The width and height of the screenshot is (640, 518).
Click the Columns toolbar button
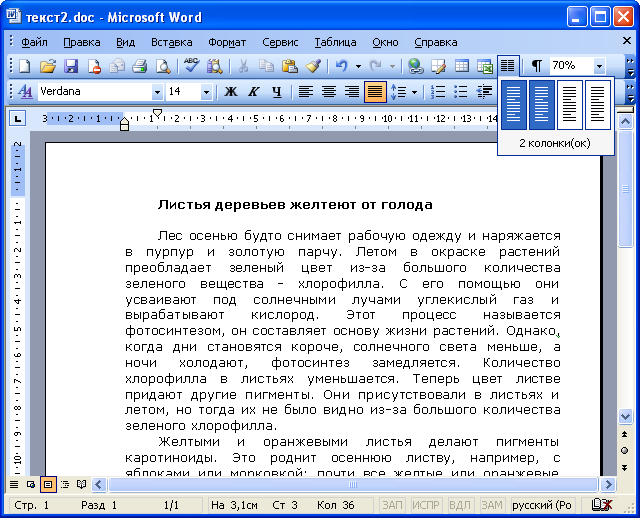click(x=508, y=65)
